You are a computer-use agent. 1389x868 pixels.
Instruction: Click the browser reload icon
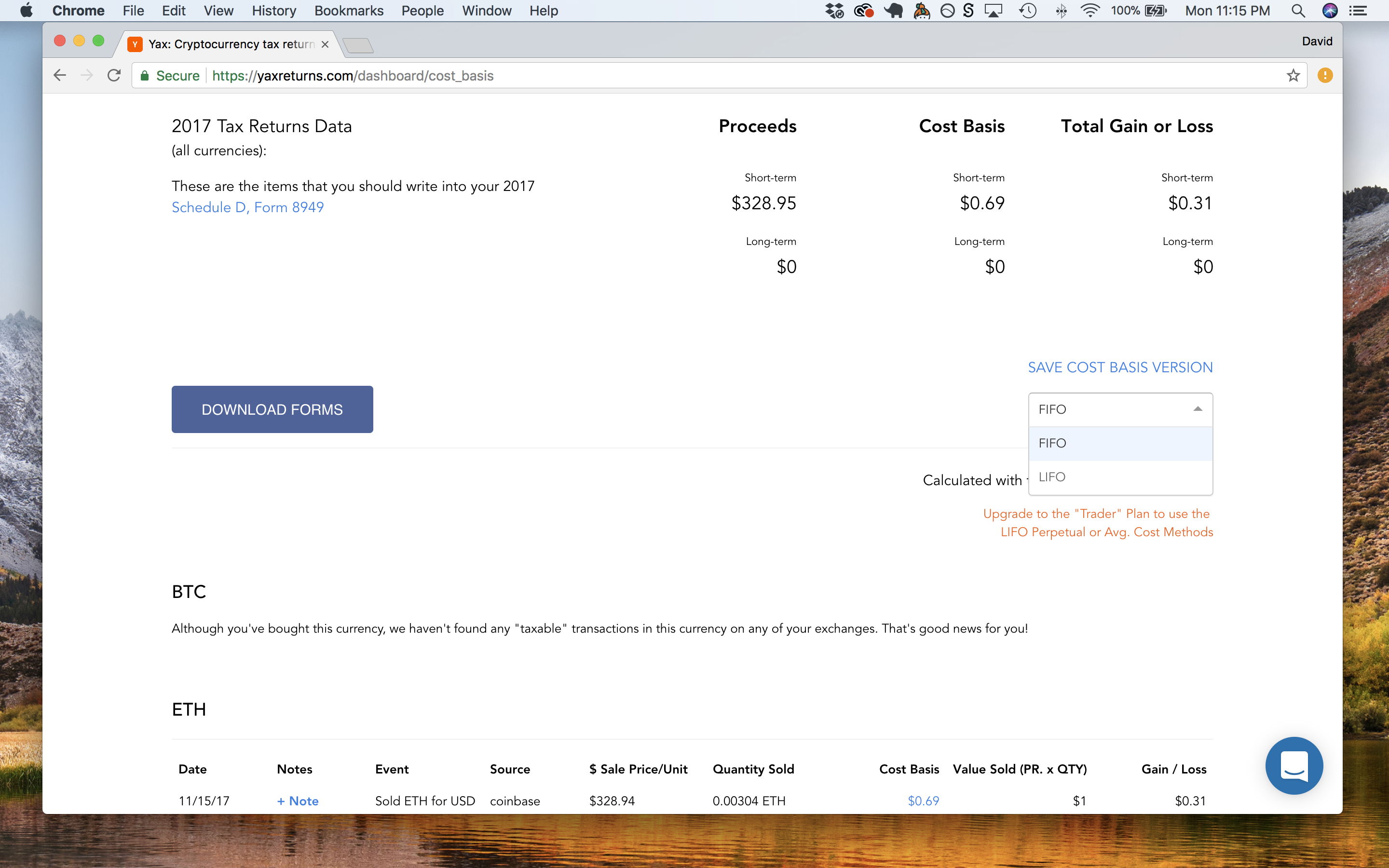114,76
